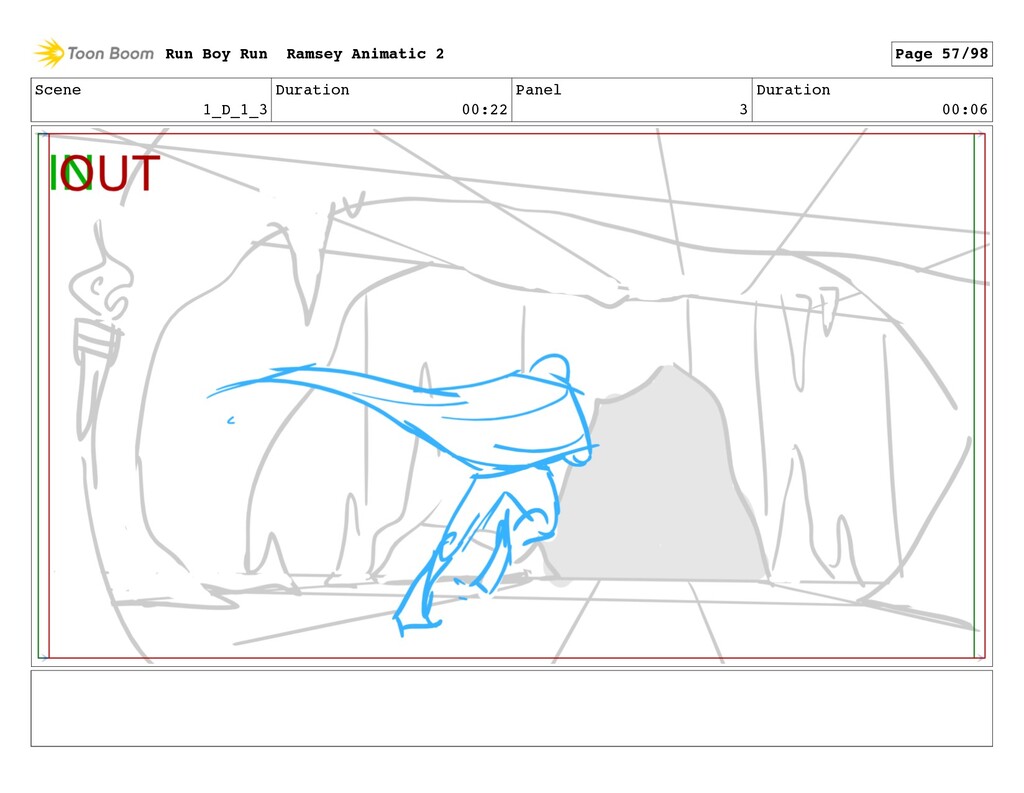
Task: Click the 'Page 57/98' box
Action: 941,54
